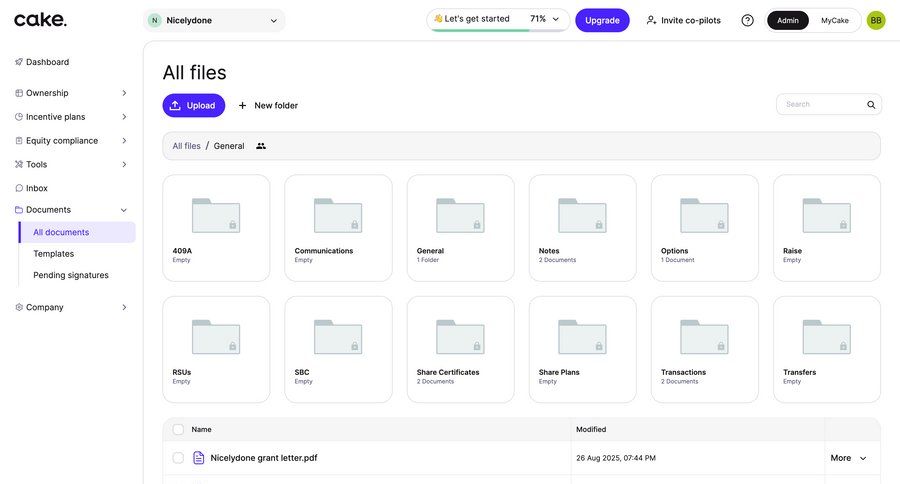Open Pending signatures

tap(71, 275)
